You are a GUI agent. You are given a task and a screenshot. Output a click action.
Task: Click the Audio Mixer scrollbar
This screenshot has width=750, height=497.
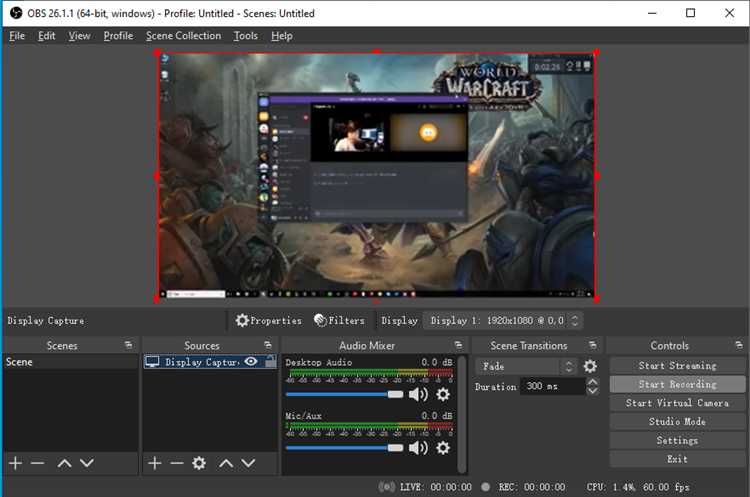pos(462,414)
